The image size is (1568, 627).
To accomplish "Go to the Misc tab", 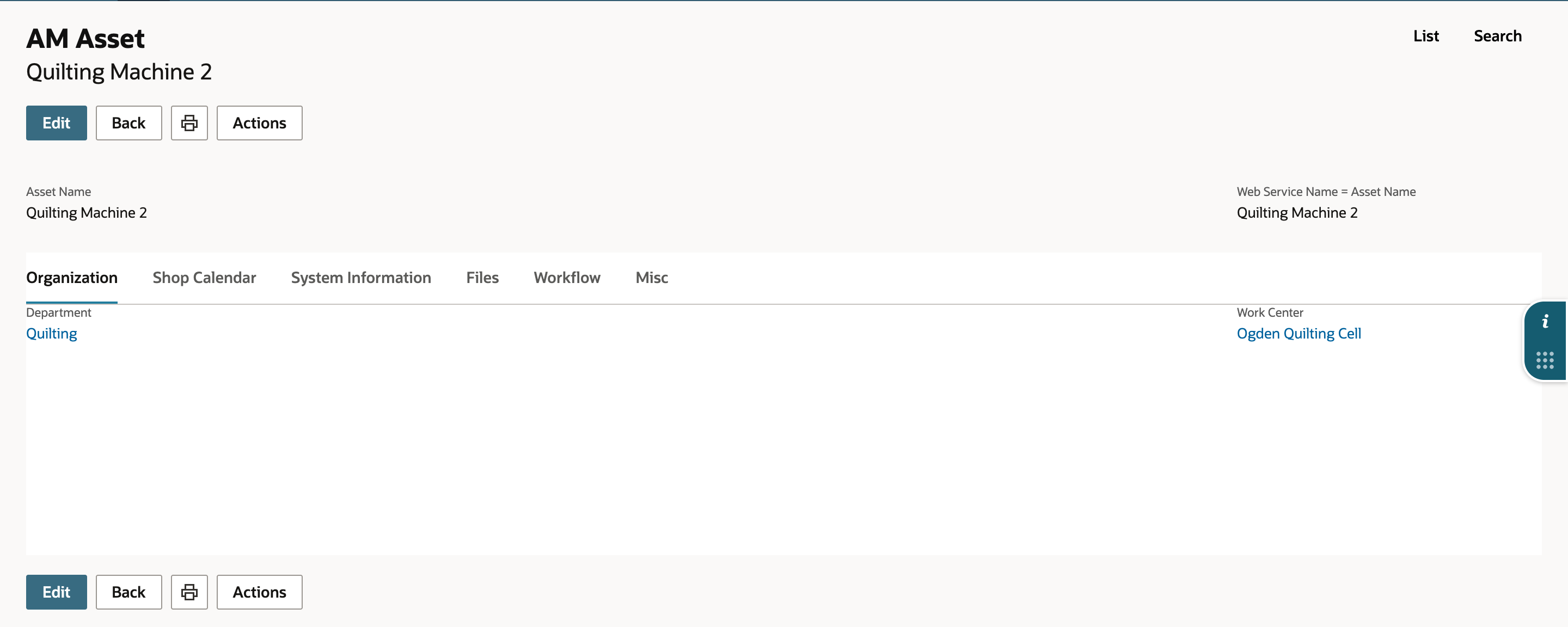I will (x=652, y=278).
